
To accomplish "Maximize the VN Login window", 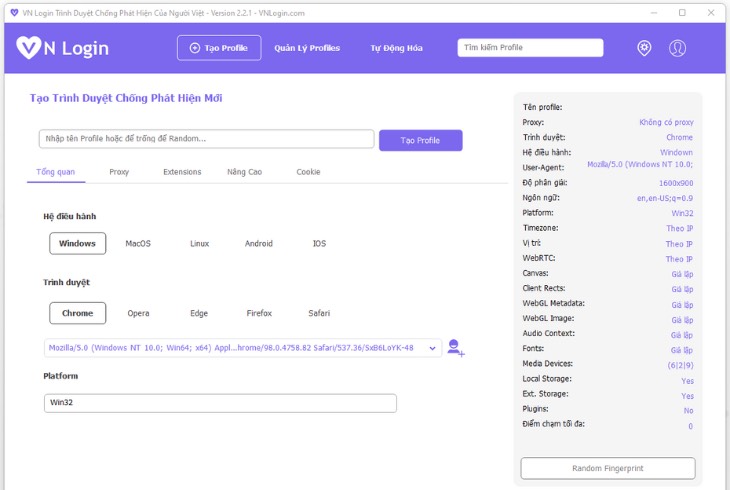I will click(682, 13).
